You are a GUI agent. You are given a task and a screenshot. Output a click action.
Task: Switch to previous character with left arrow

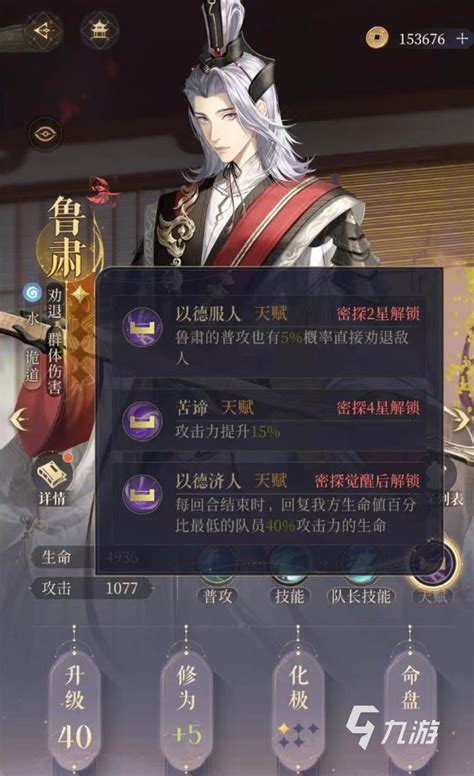click(20, 420)
